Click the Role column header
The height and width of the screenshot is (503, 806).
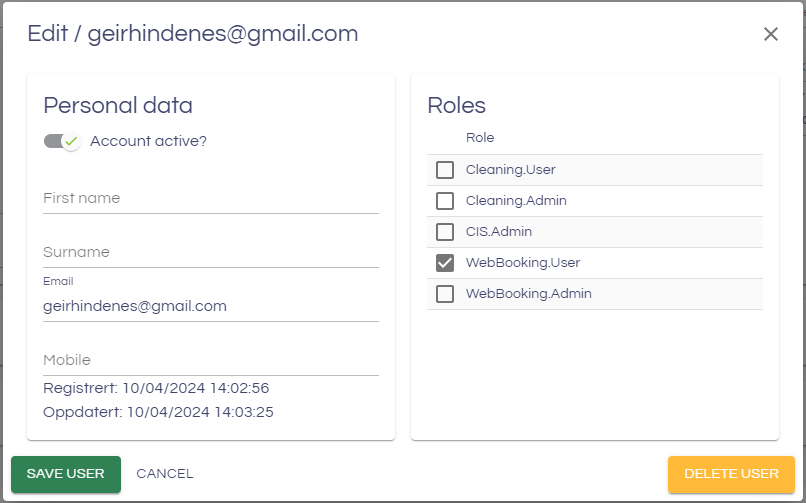coord(480,138)
